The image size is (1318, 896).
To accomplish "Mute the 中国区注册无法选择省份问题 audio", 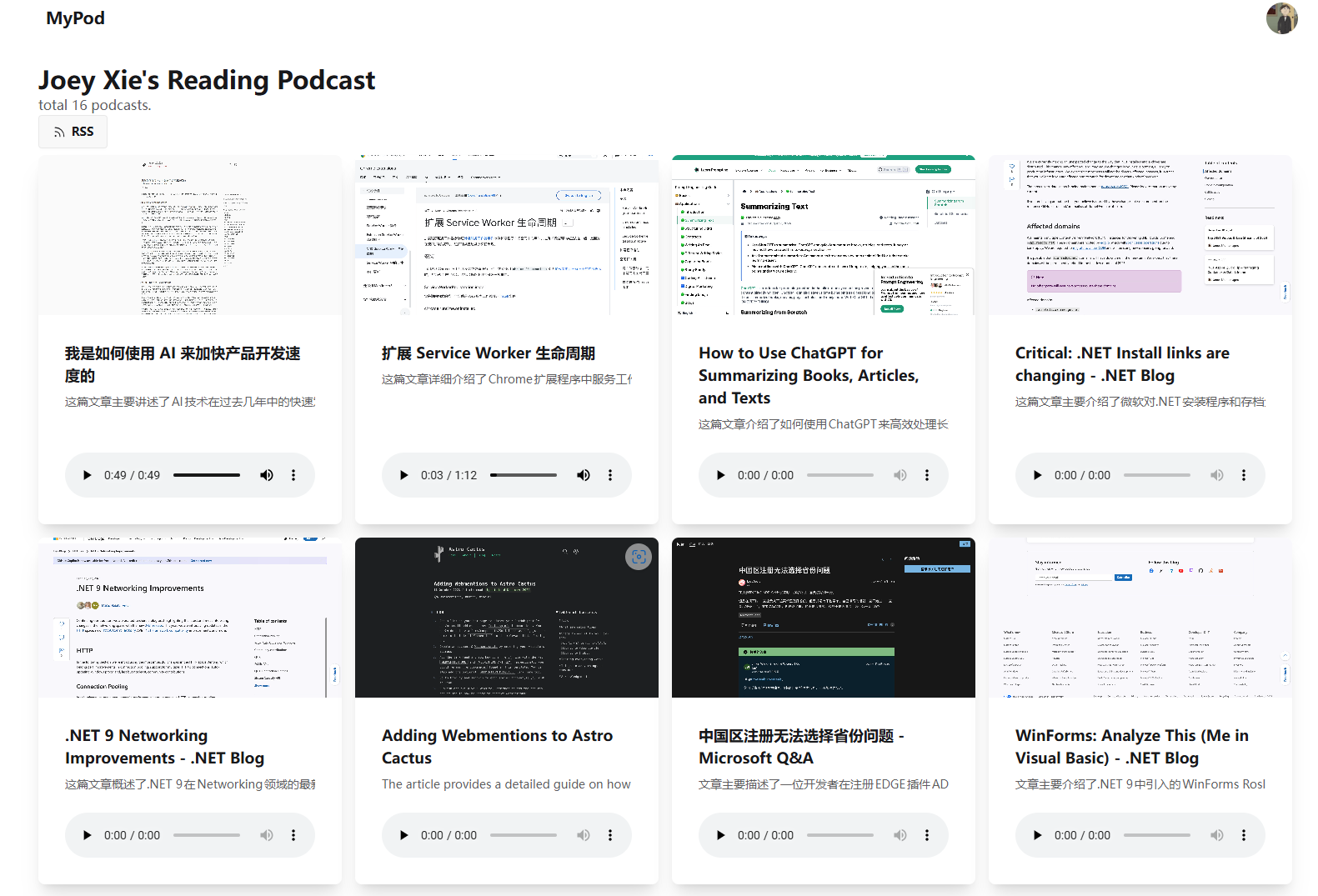I will pos(900,835).
